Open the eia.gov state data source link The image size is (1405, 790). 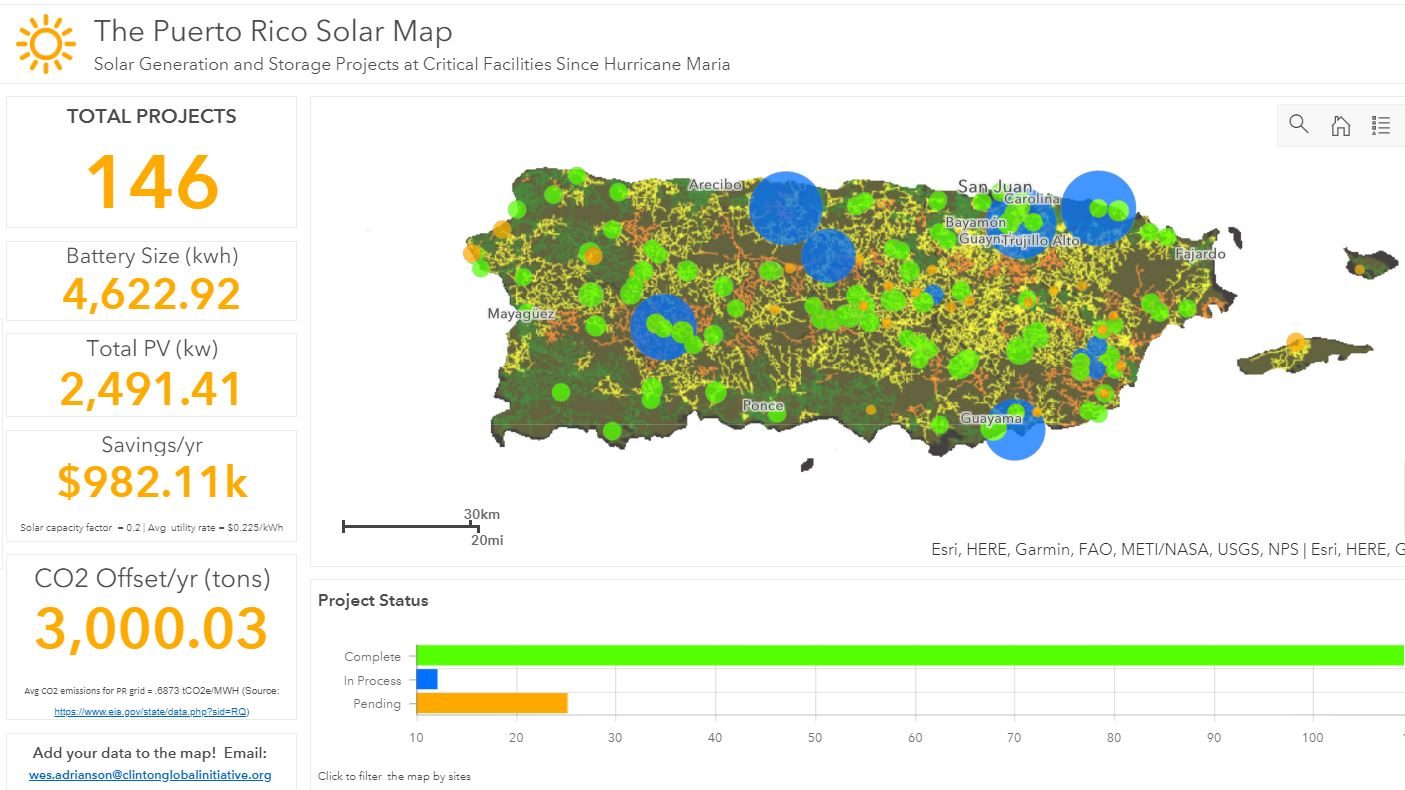[151, 712]
